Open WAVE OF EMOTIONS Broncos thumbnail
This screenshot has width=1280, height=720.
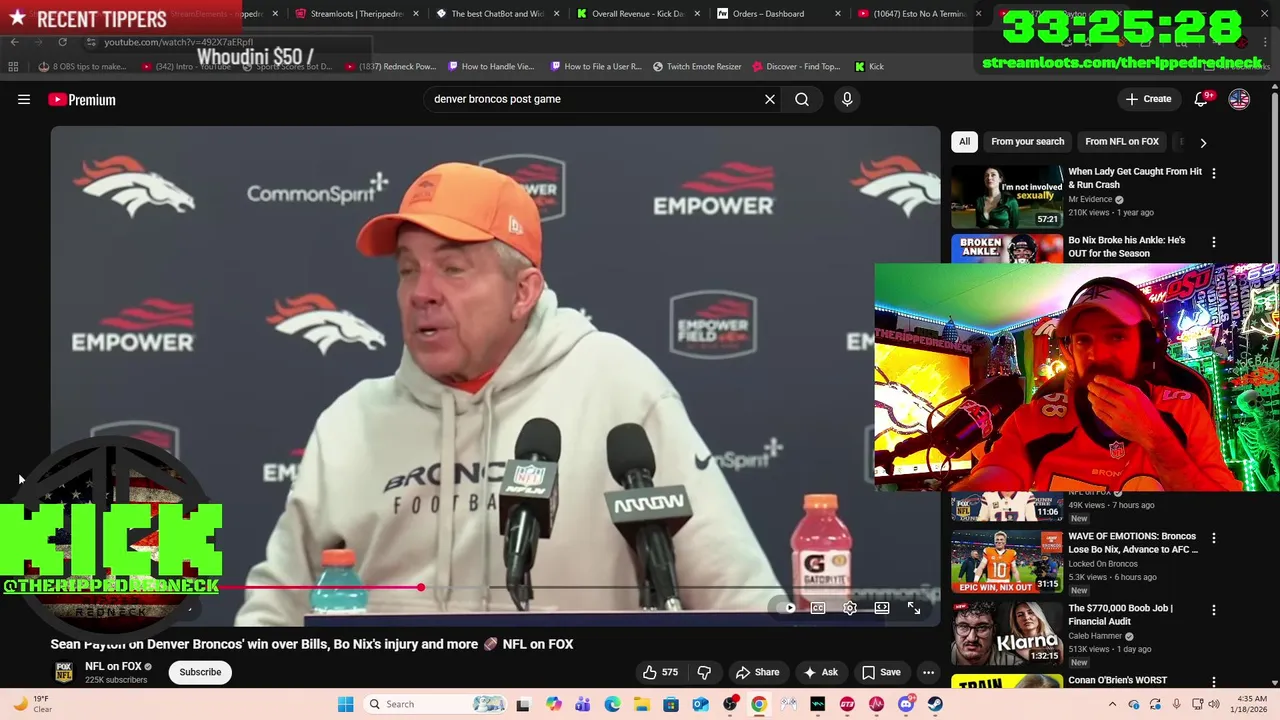coord(1006,562)
